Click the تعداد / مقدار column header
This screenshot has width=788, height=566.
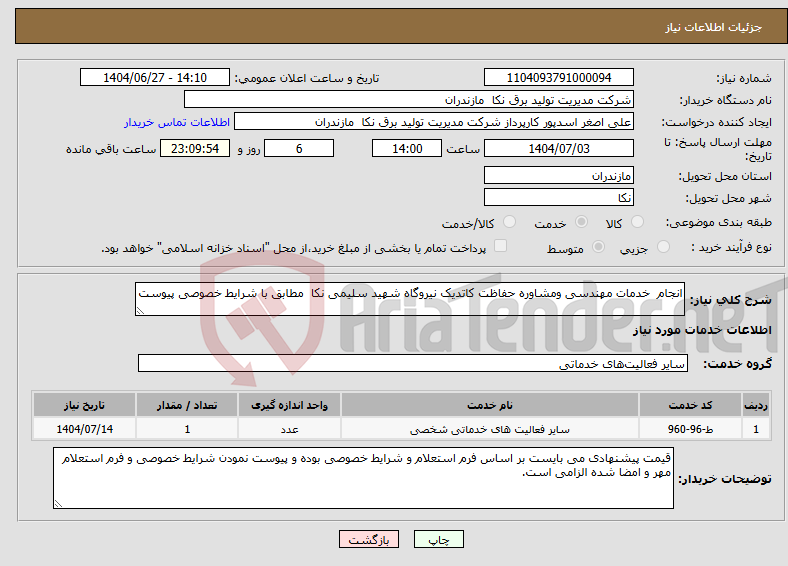[x=187, y=405]
